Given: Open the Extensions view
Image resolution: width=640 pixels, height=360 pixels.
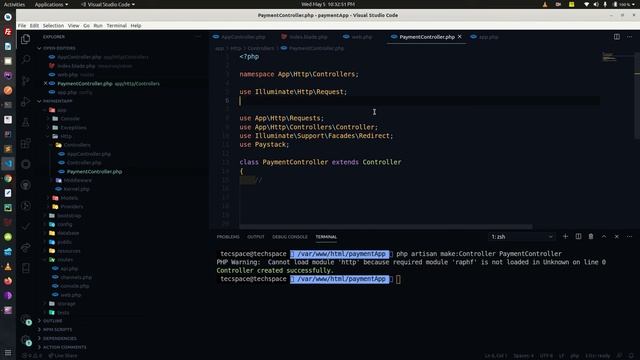Looking at the screenshot, I should 25,143.
